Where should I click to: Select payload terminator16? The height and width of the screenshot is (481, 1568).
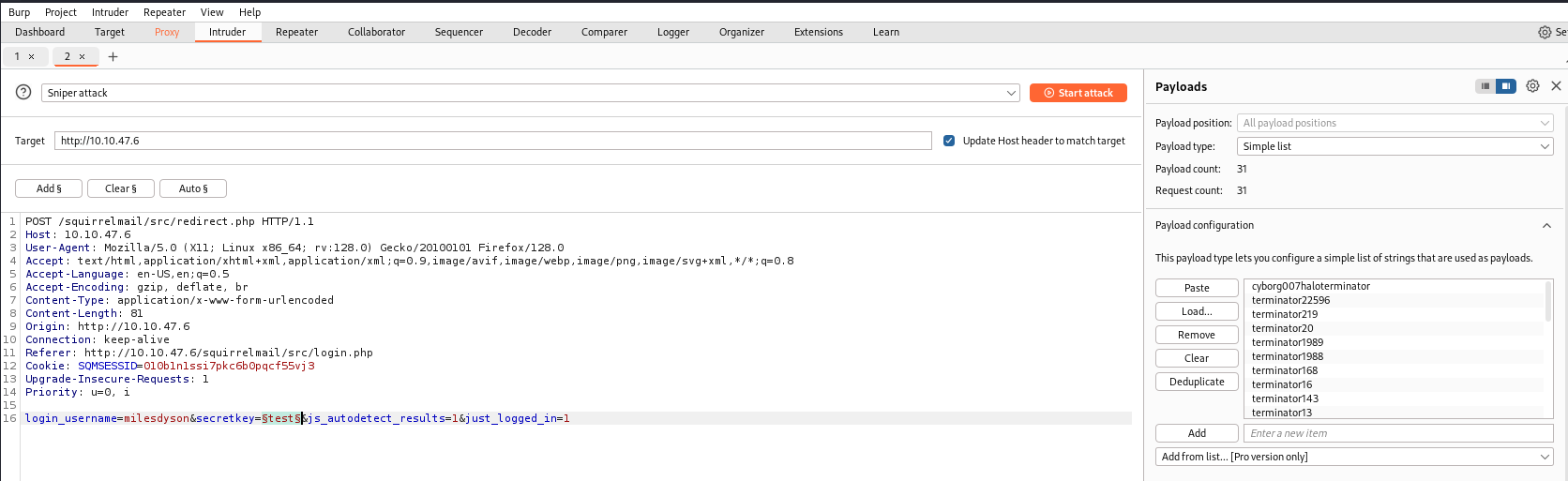click(1282, 384)
